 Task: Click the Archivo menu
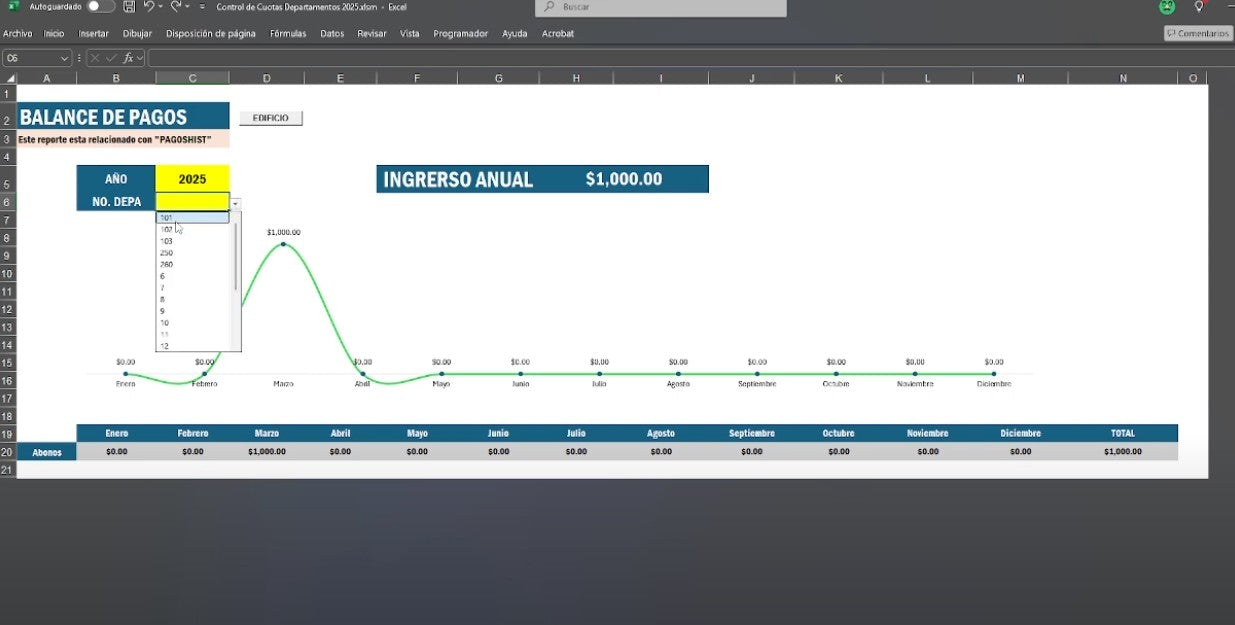(x=18, y=33)
